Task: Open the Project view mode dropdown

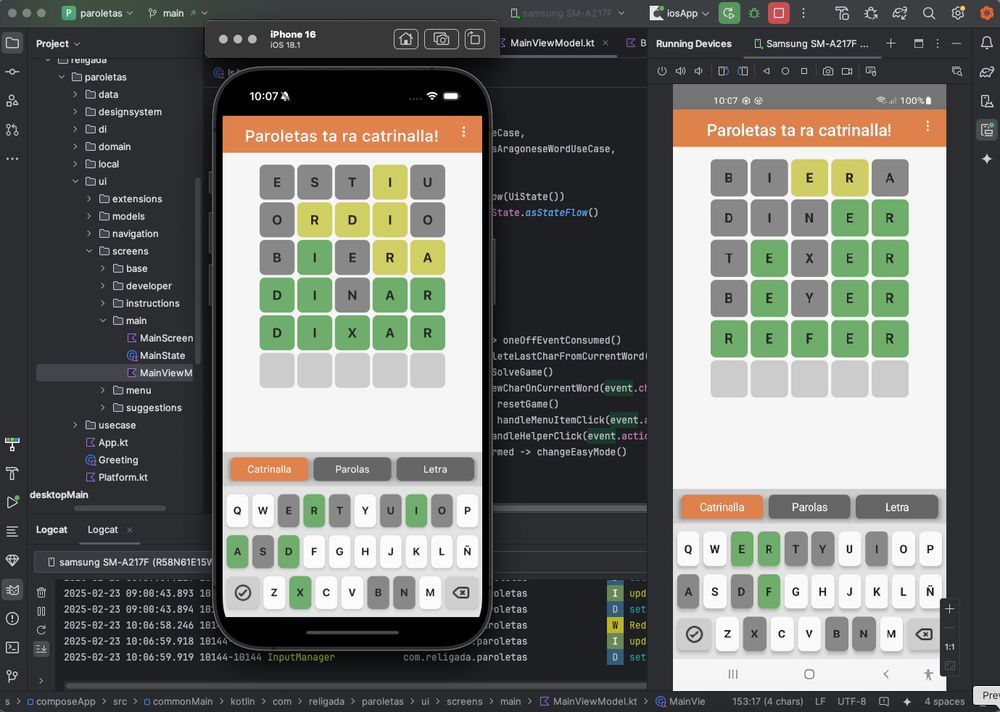Action: point(57,43)
